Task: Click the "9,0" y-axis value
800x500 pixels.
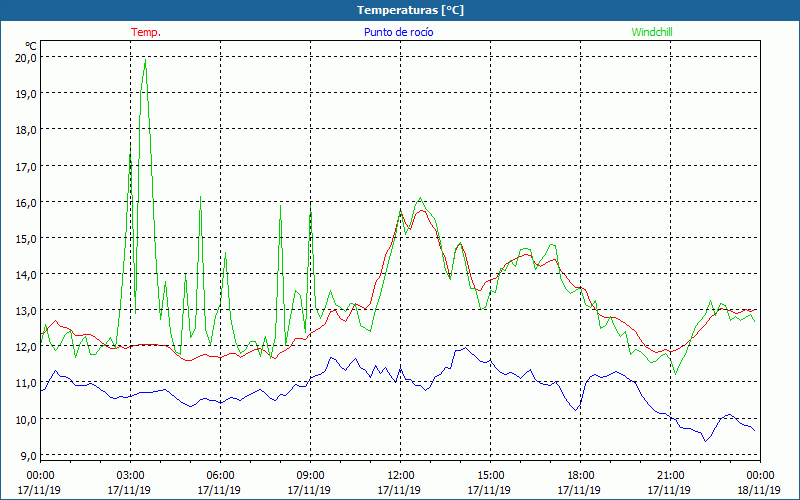Action: pos(28,455)
